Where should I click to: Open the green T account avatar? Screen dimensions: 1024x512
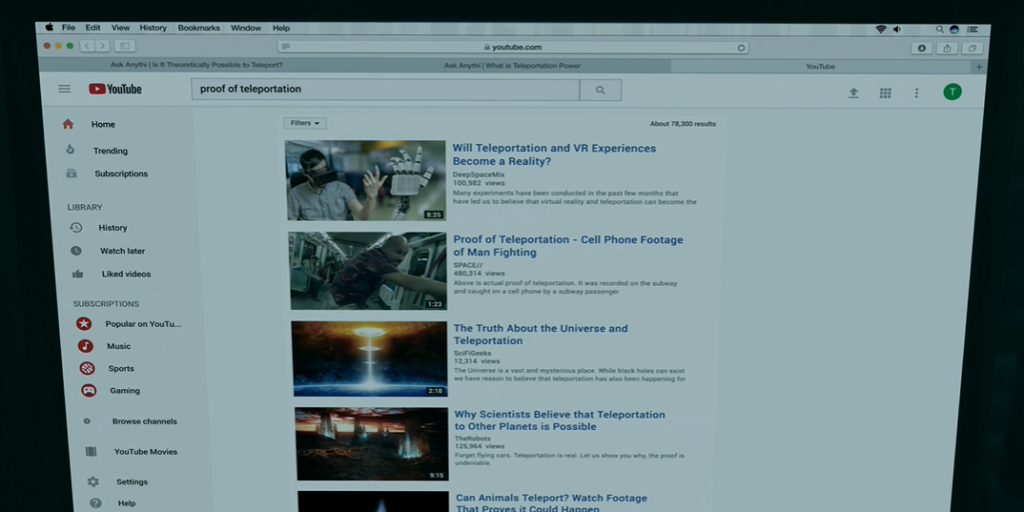tap(952, 92)
